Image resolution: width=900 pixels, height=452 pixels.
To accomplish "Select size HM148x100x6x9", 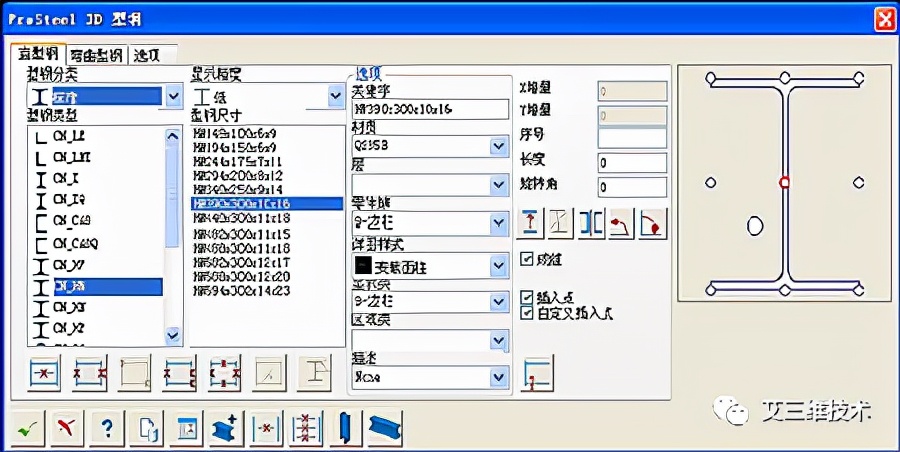I will tap(235, 133).
